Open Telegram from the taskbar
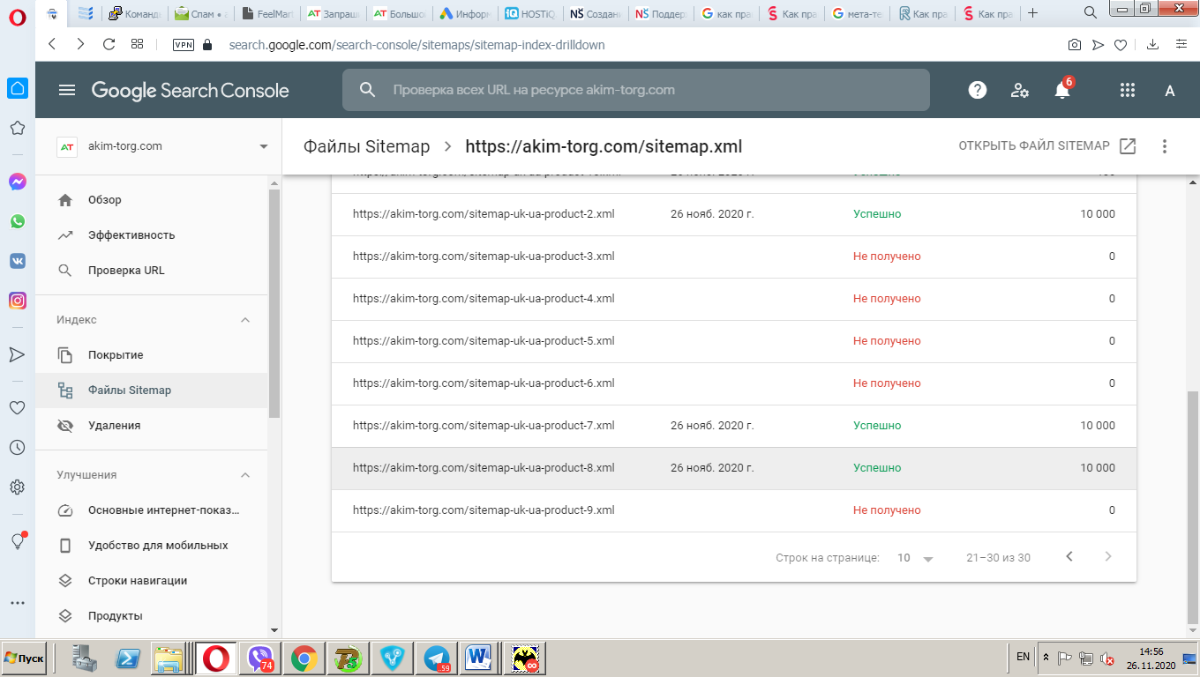1200x677 pixels. point(436,658)
